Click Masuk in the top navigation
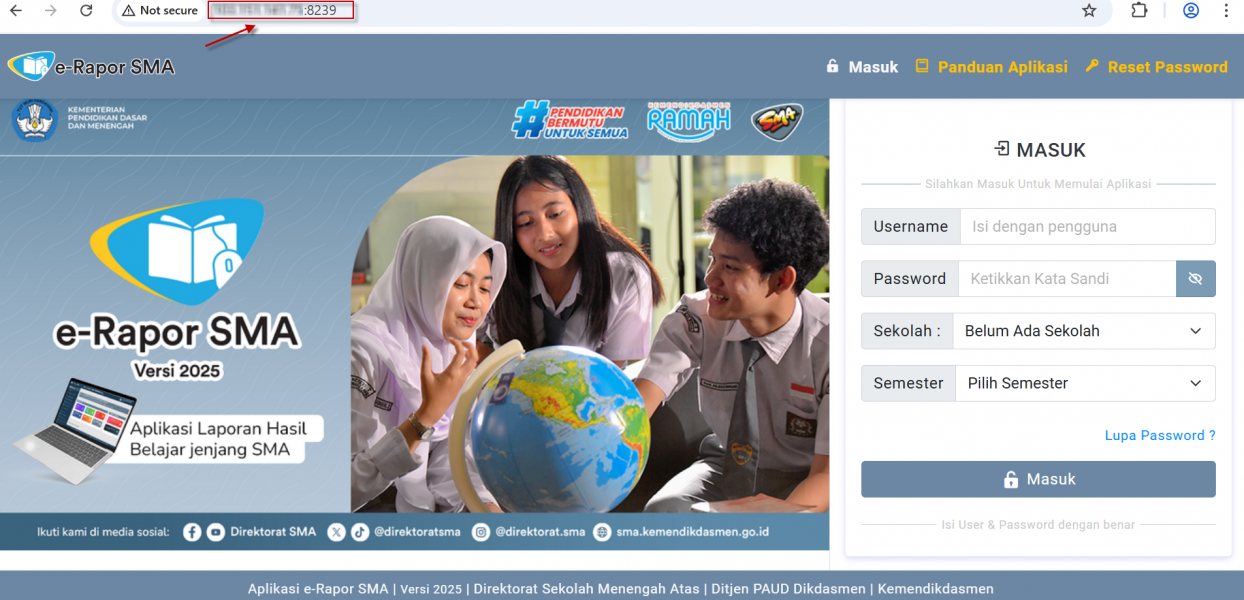This screenshot has height=600, width=1244. [x=862, y=67]
